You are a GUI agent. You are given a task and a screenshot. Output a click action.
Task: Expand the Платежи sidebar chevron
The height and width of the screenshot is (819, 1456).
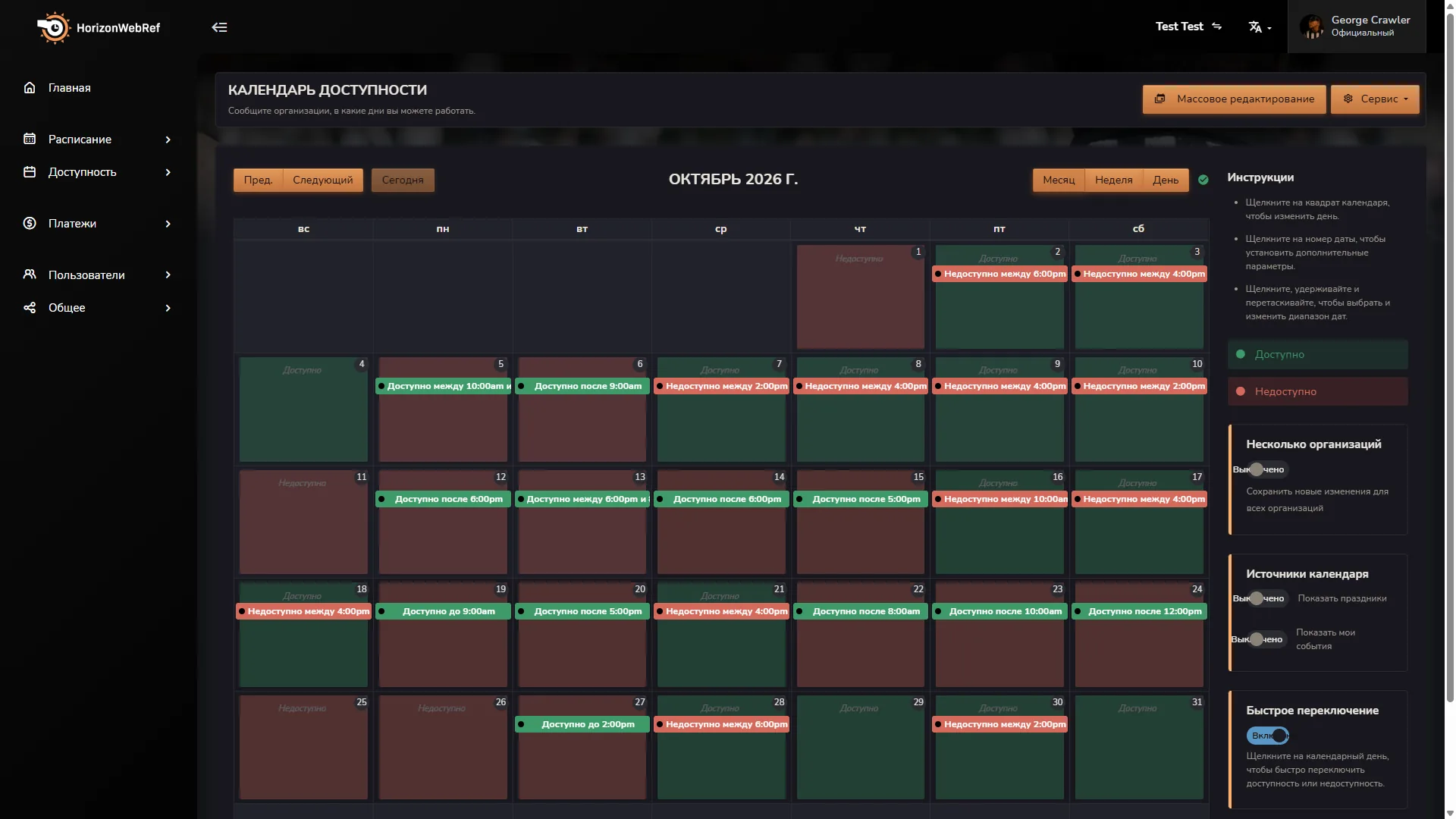(x=168, y=224)
